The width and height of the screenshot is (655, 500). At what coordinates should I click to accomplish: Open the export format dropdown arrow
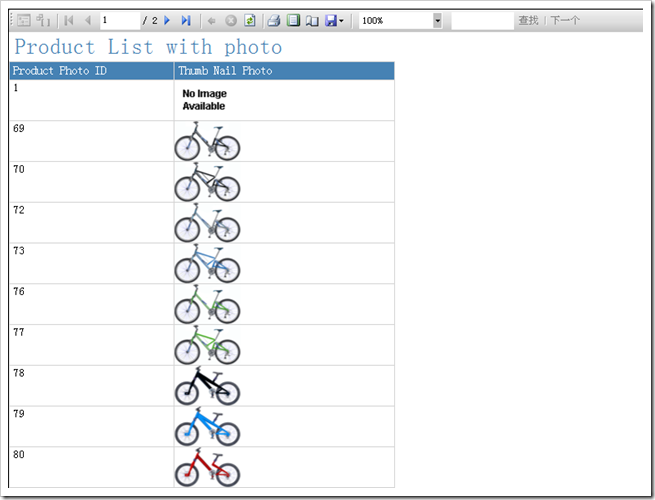341,20
